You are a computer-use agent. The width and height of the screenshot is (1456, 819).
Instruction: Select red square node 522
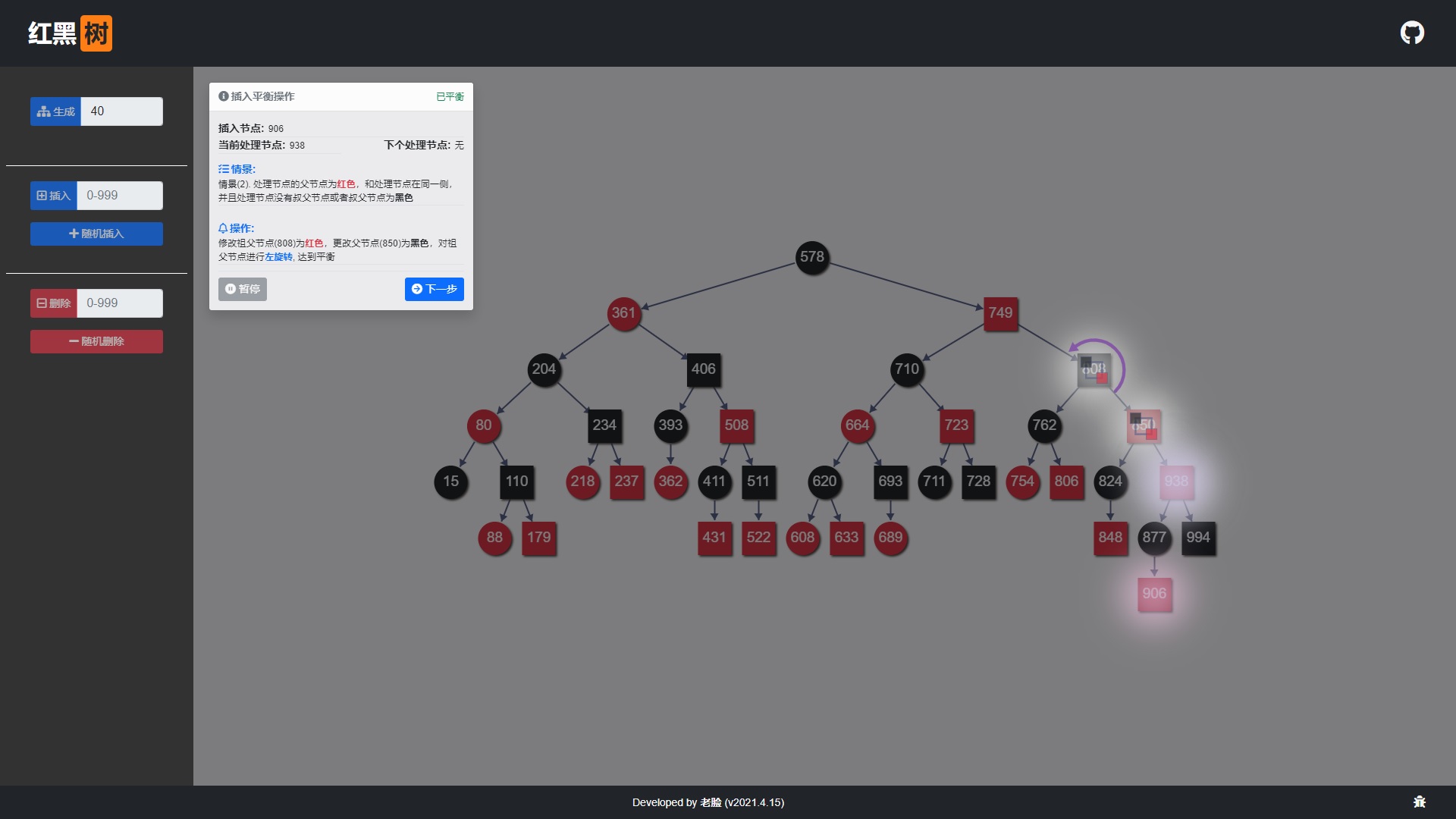[x=758, y=538]
